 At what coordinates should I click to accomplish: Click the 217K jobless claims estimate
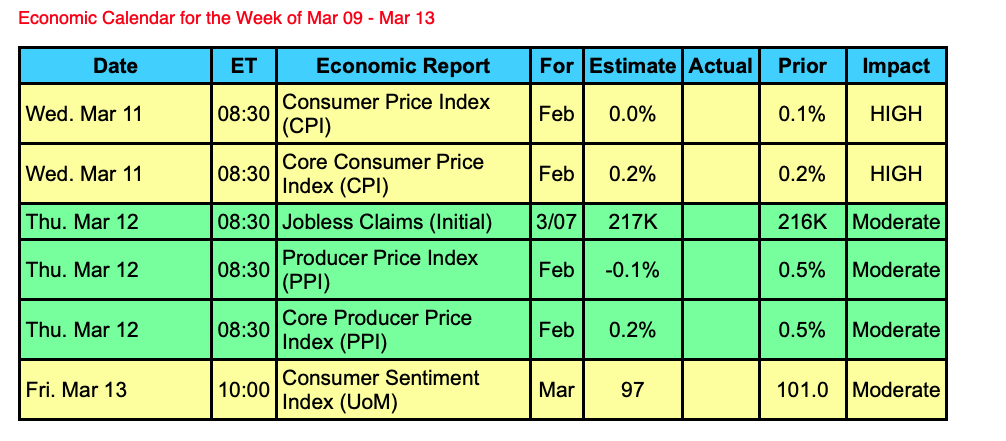[632, 222]
